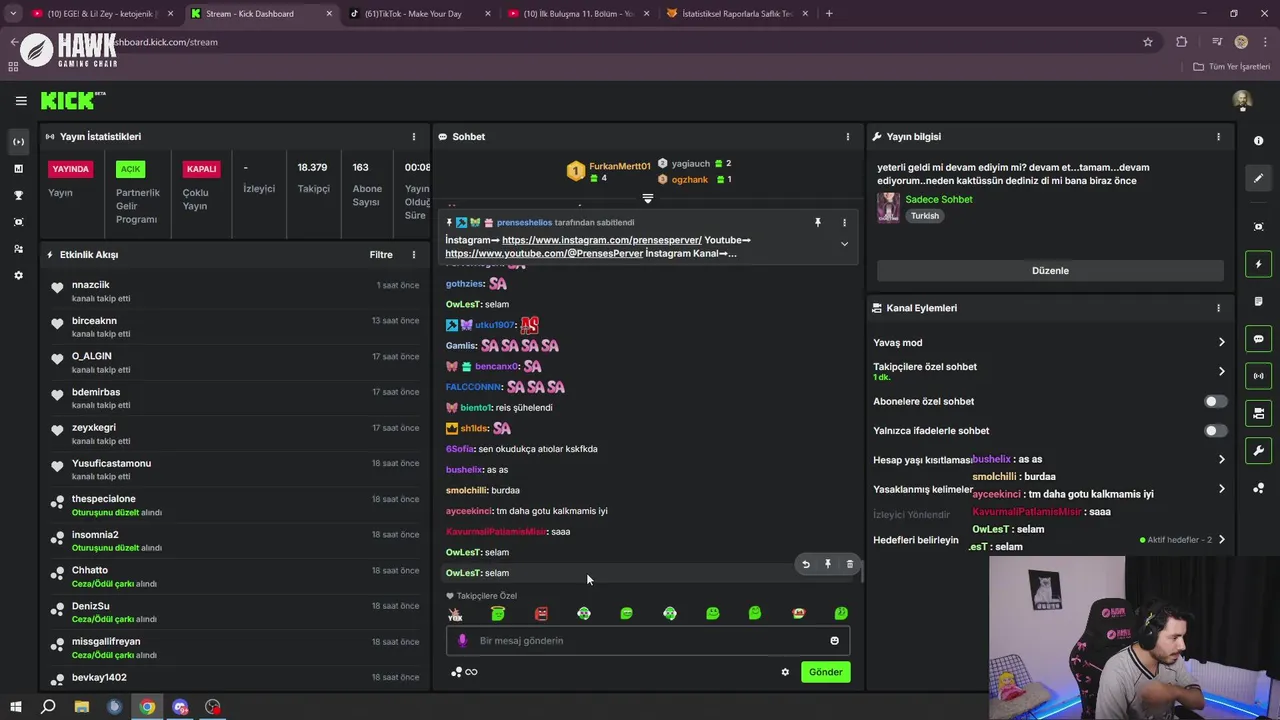Open Yayın İstatistikleri three-dot menu
1280x720 pixels.
pyautogui.click(x=414, y=137)
